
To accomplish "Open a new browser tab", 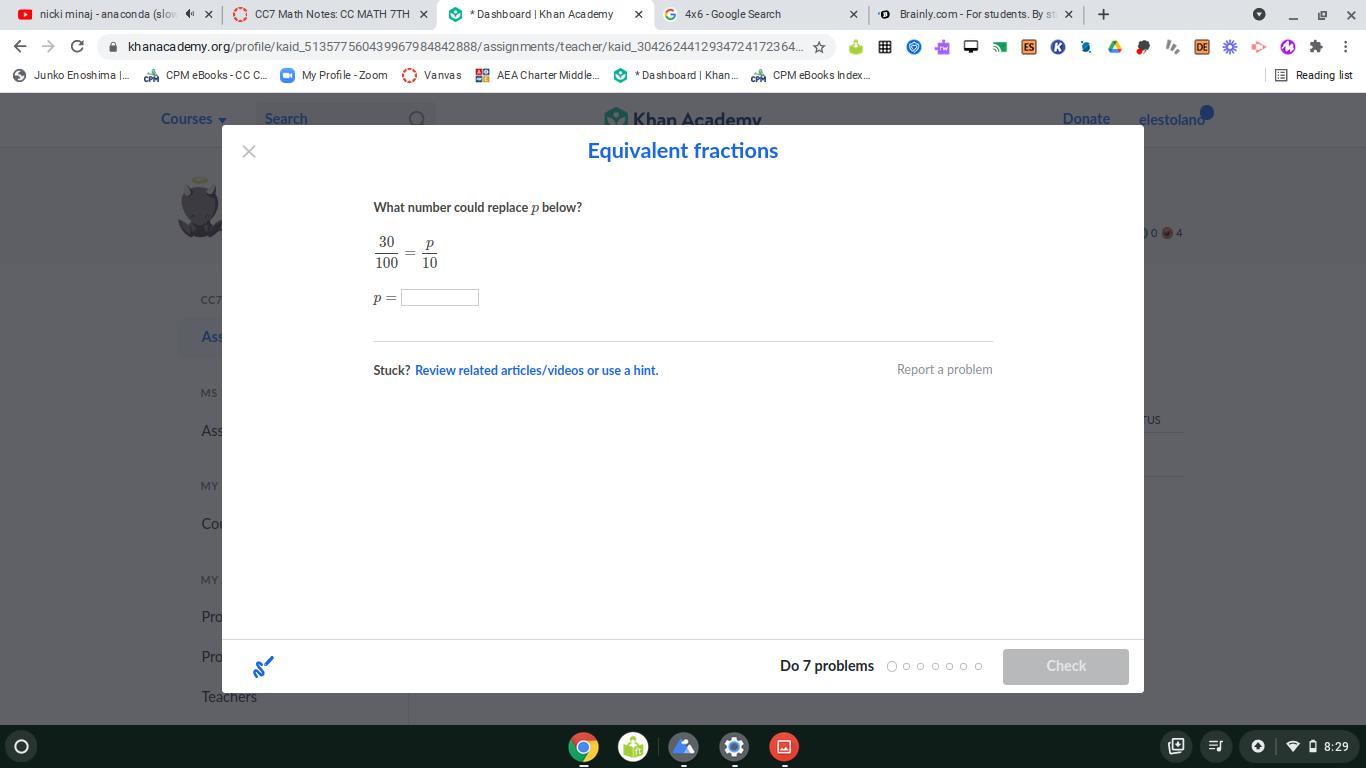I will 1103,14.
